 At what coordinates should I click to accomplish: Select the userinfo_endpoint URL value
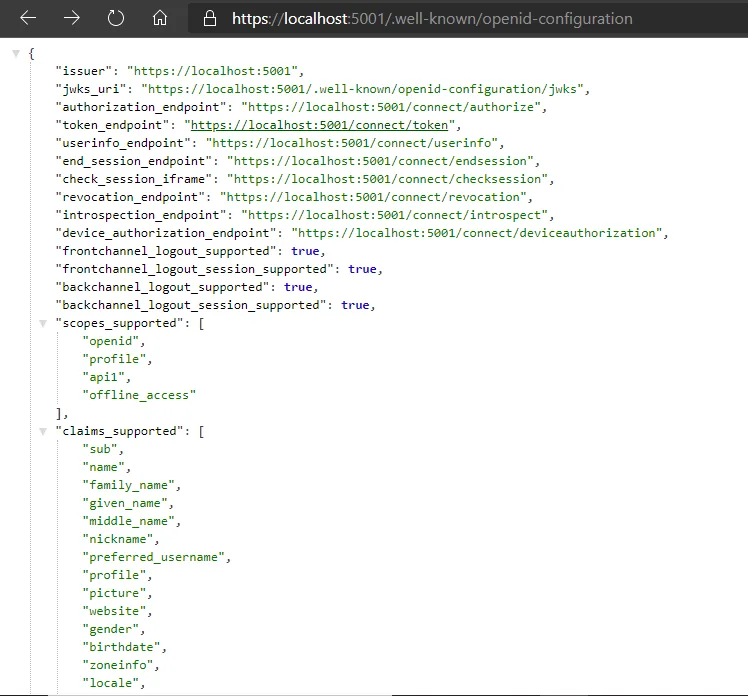pos(352,143)
